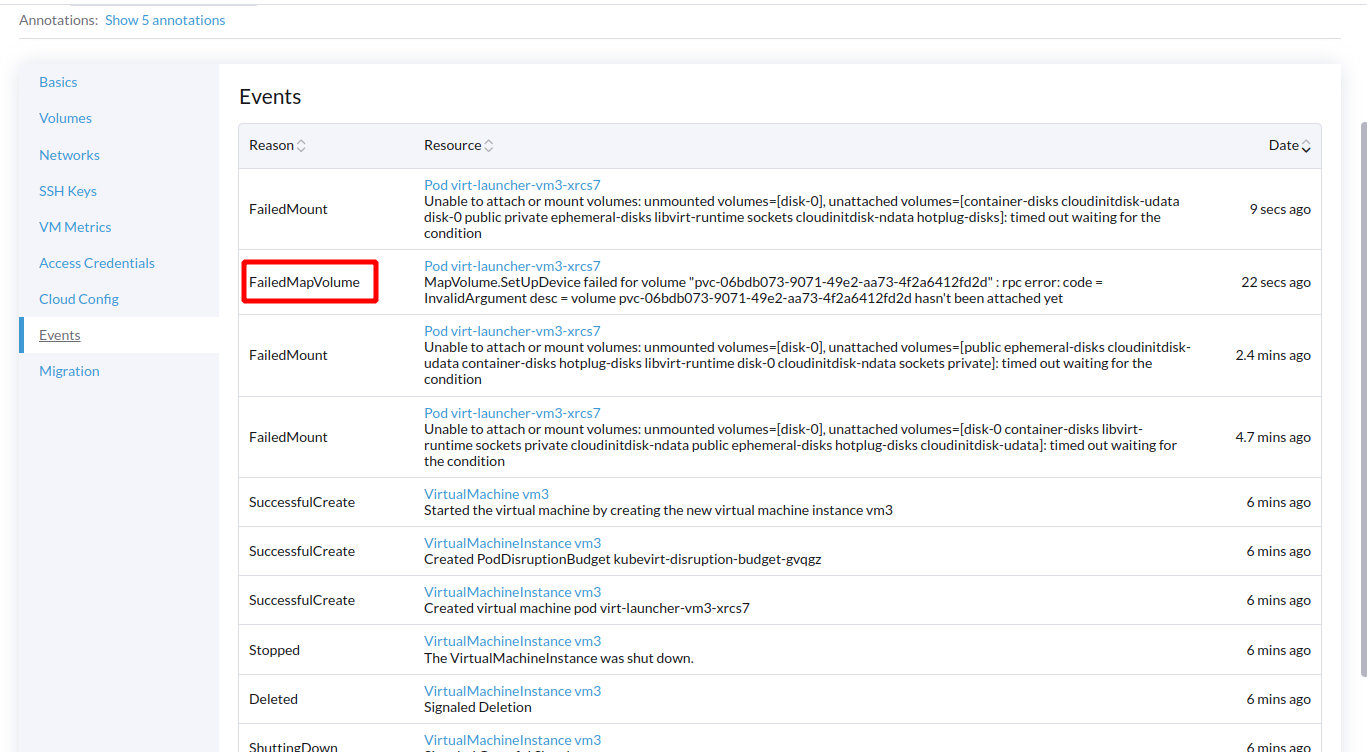Click the 'Created PodDisruptionBudget' message text
1367x752 pixels.
click(x=623, y=559)
